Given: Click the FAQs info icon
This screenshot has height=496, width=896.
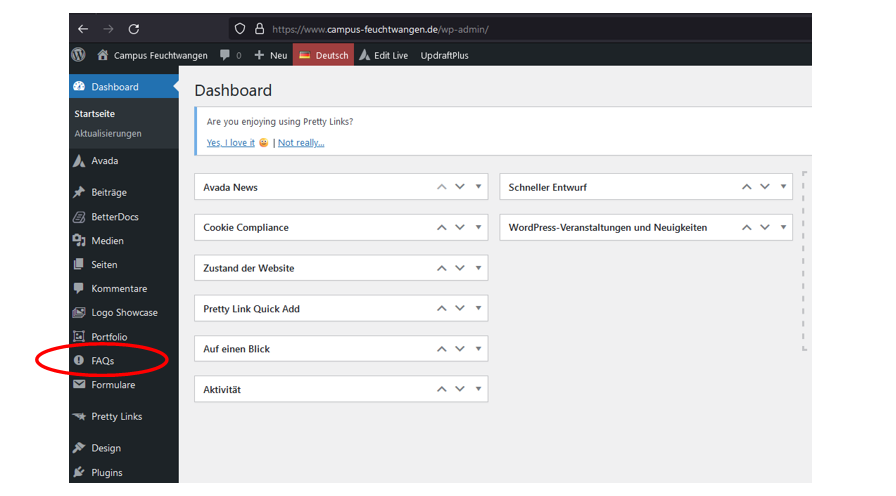Looking at the screenshot, I should [x=79, y=361].
